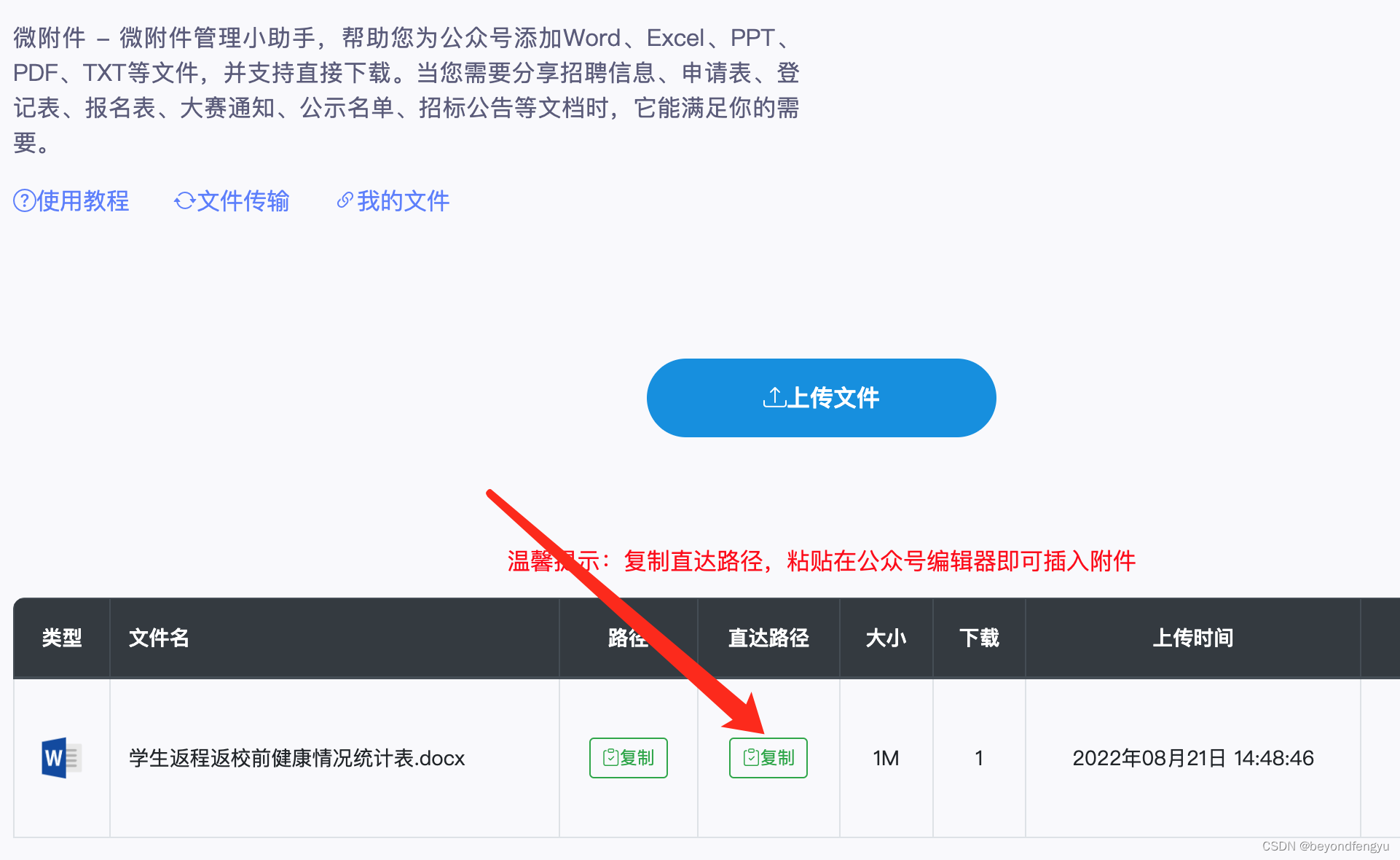Click the chain link icon beside 我的文件

pos(345,200)
